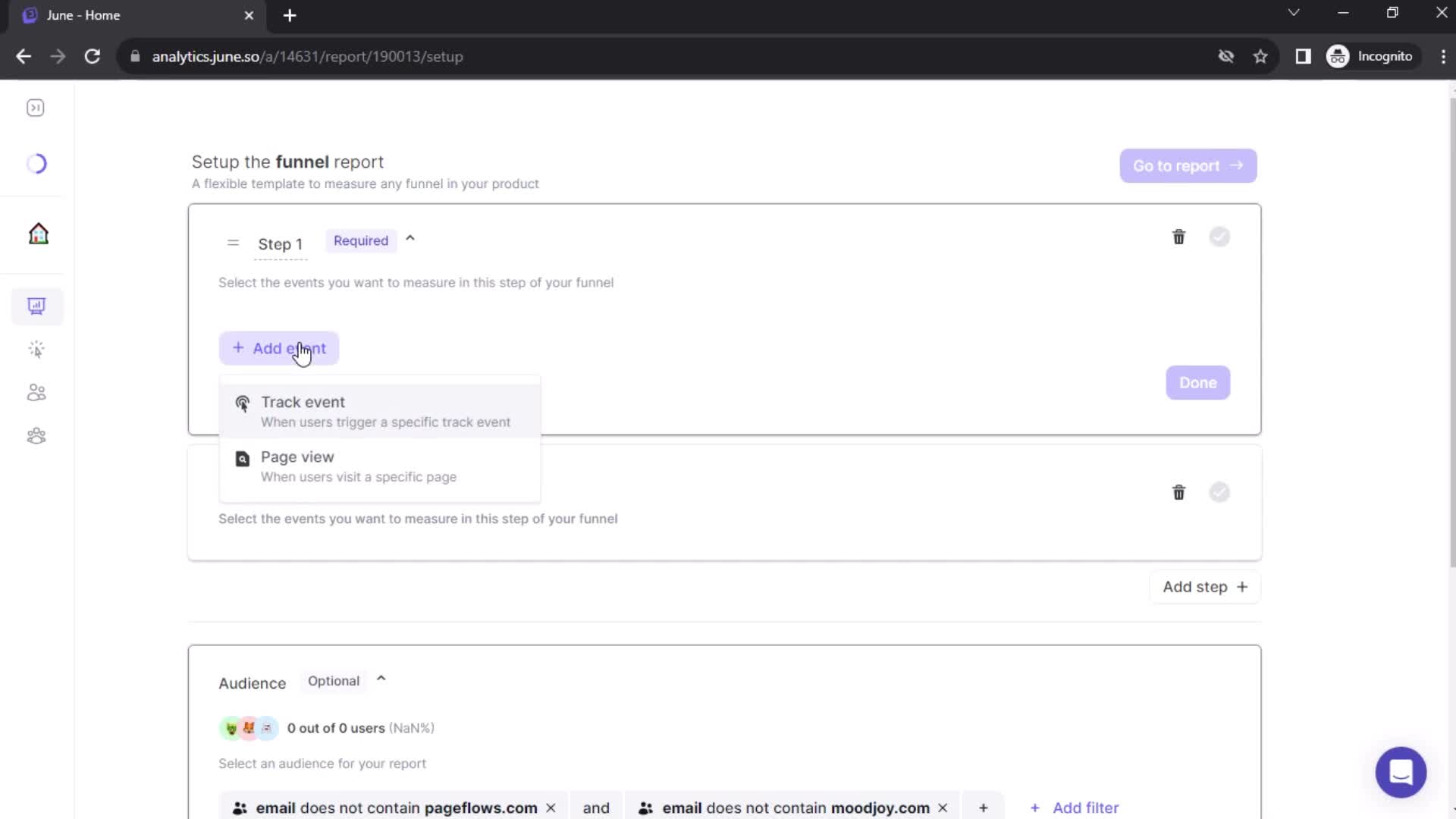Image resolution: width=1456 pixels, height=819 pixels.
Task: Click Add event button for Step 1
Action: [x=278, y=348]
